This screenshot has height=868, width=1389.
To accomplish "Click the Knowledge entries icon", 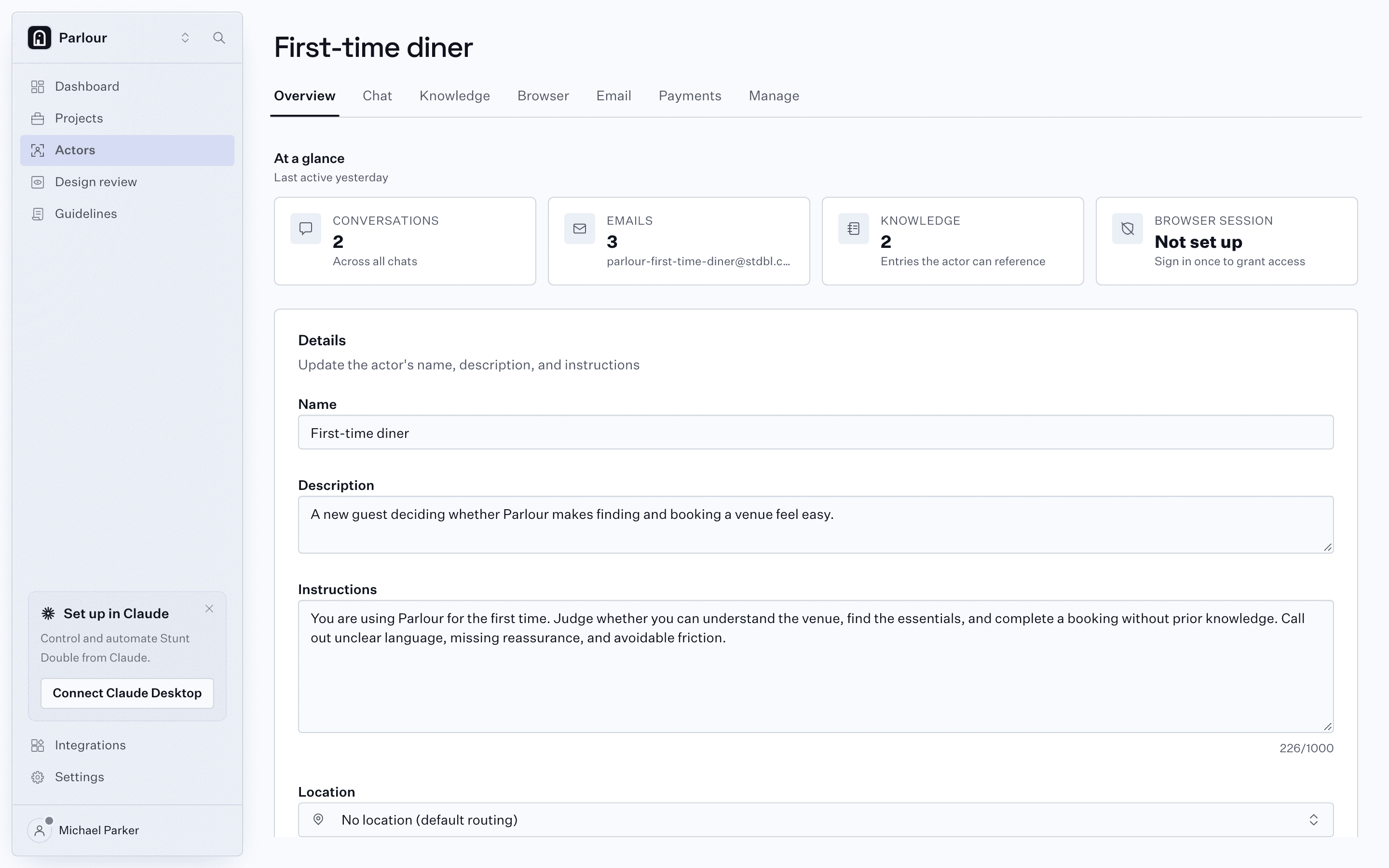I will click(854, 229).
